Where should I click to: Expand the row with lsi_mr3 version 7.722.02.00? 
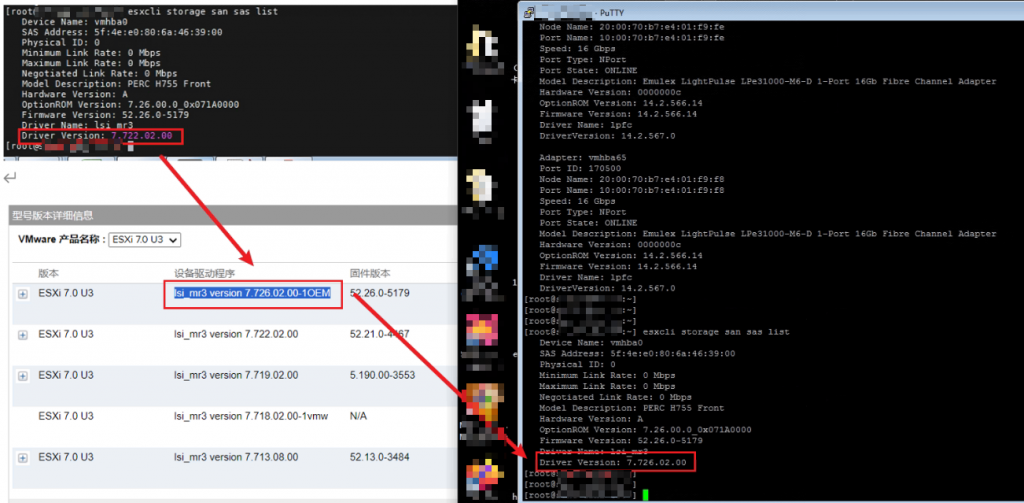[x=23, y=335]
